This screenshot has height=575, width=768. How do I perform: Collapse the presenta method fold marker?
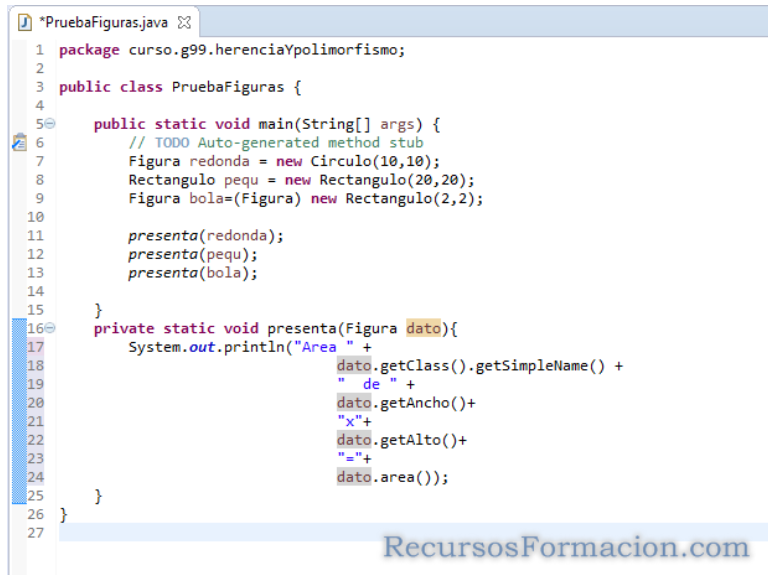50,328
